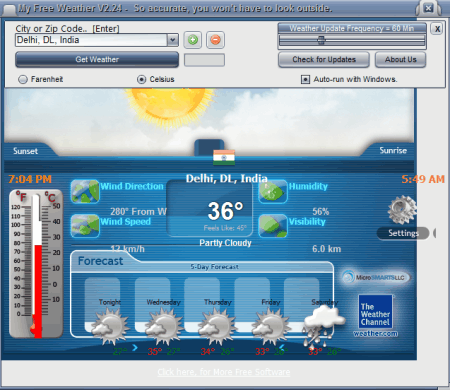Click the 56% humidity value
450x390 pixels.
coord(321,212)
